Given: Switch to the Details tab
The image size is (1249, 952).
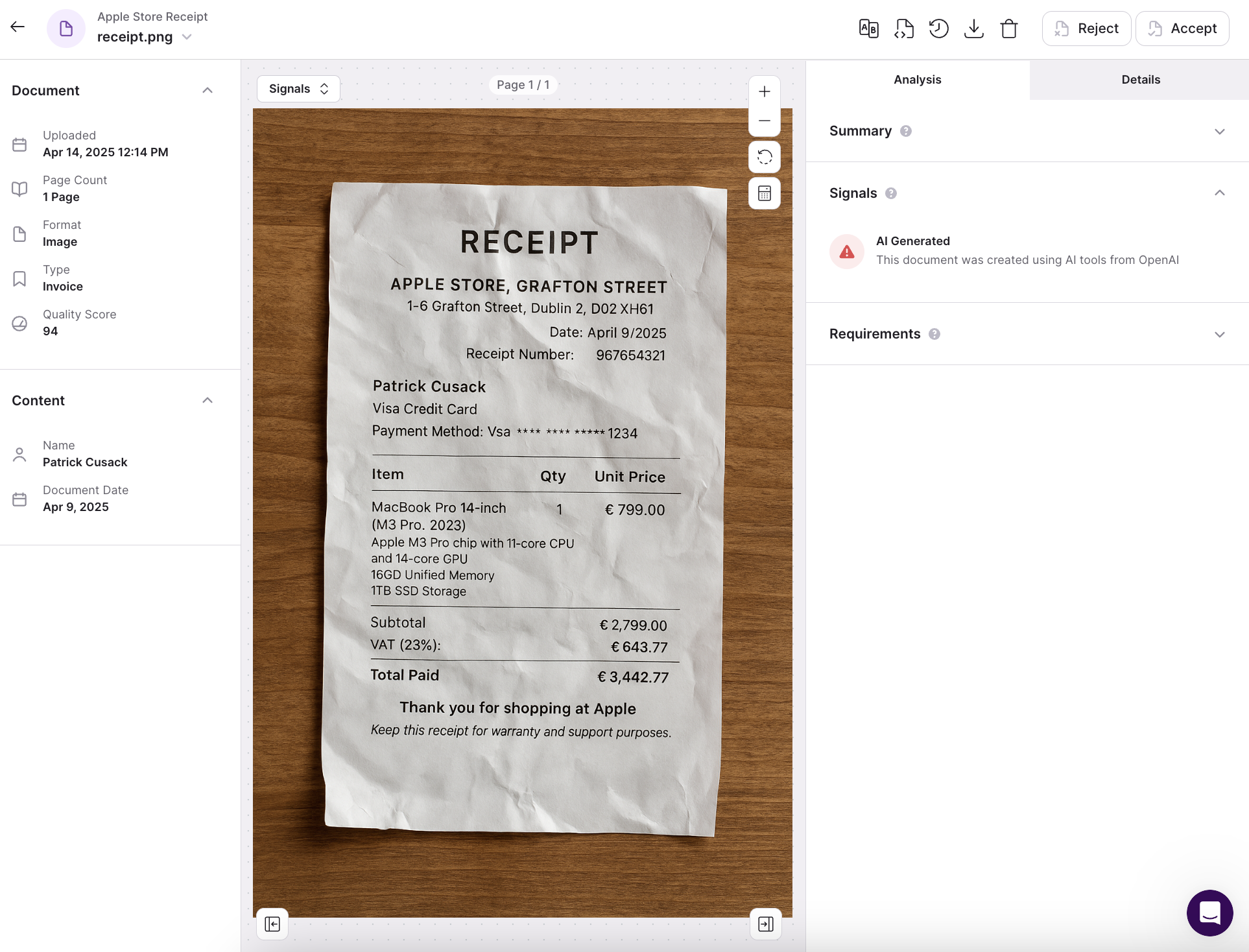Looking at the screenshot, I should 1140,80.
